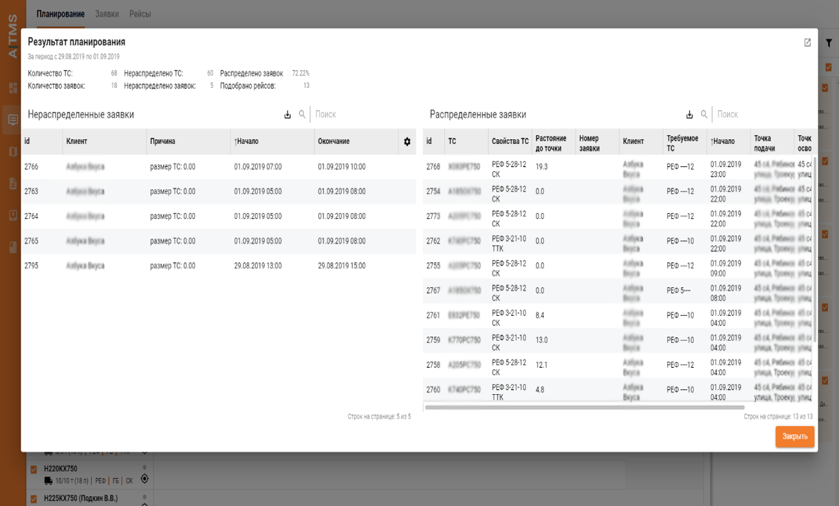Switch to the Заявки tab
The height and width of the screenshot is (506, 839).
(107, 14)
